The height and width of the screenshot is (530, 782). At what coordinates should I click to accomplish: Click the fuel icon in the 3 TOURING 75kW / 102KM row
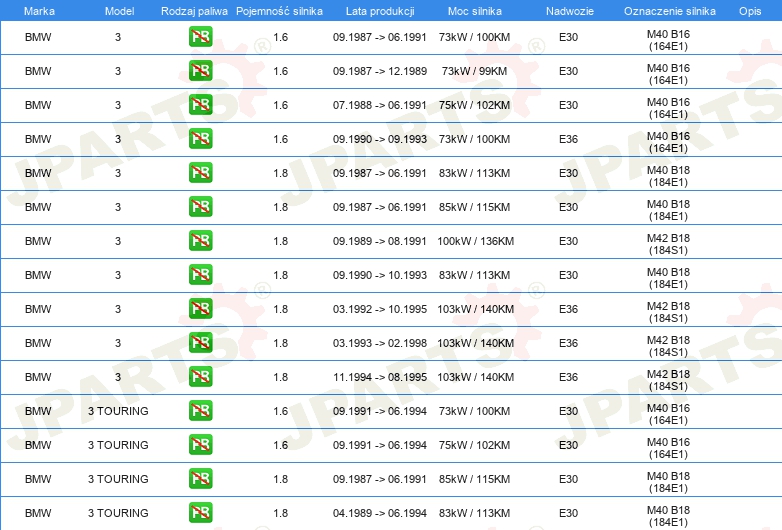[x=200, y=445]
